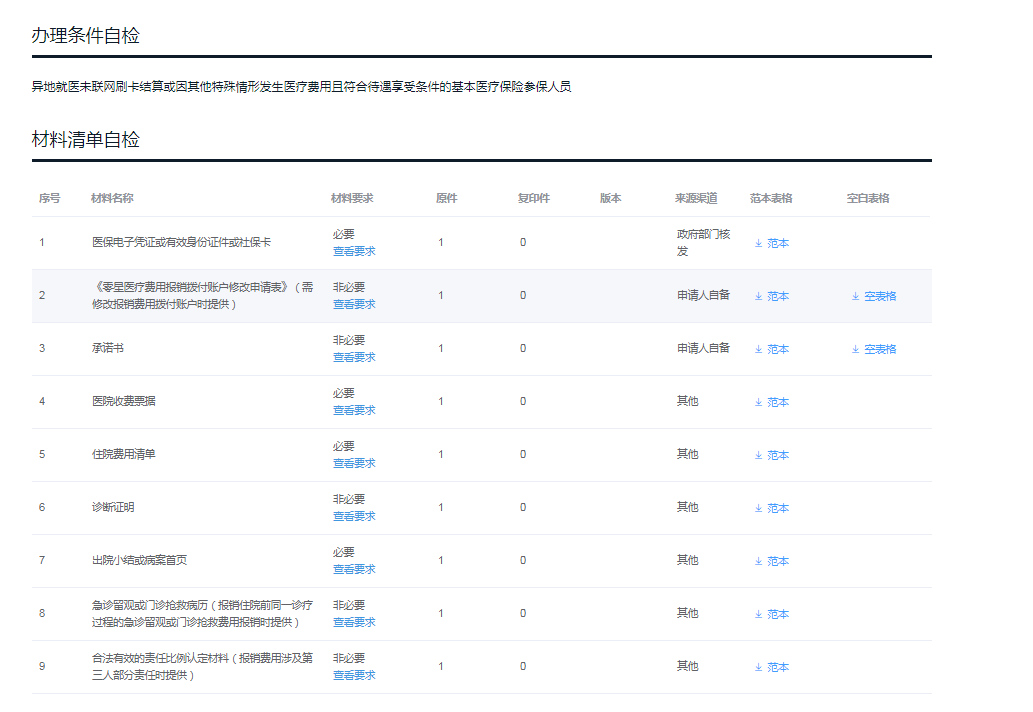Viewport: 1033px width, 712px height.
Task: Click download icon for 住院费用清单 sample
Action: [x=758, y=455]
